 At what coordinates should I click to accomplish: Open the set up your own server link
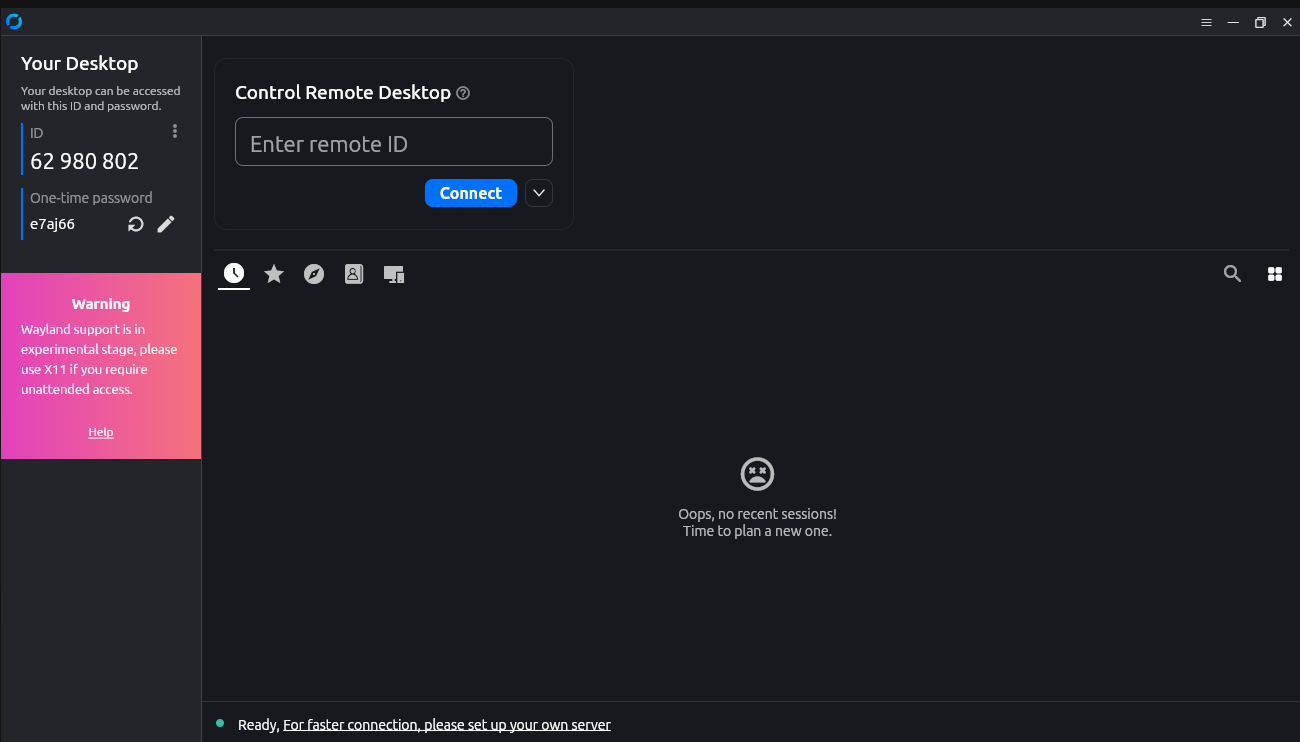click(x=446, y=725)
